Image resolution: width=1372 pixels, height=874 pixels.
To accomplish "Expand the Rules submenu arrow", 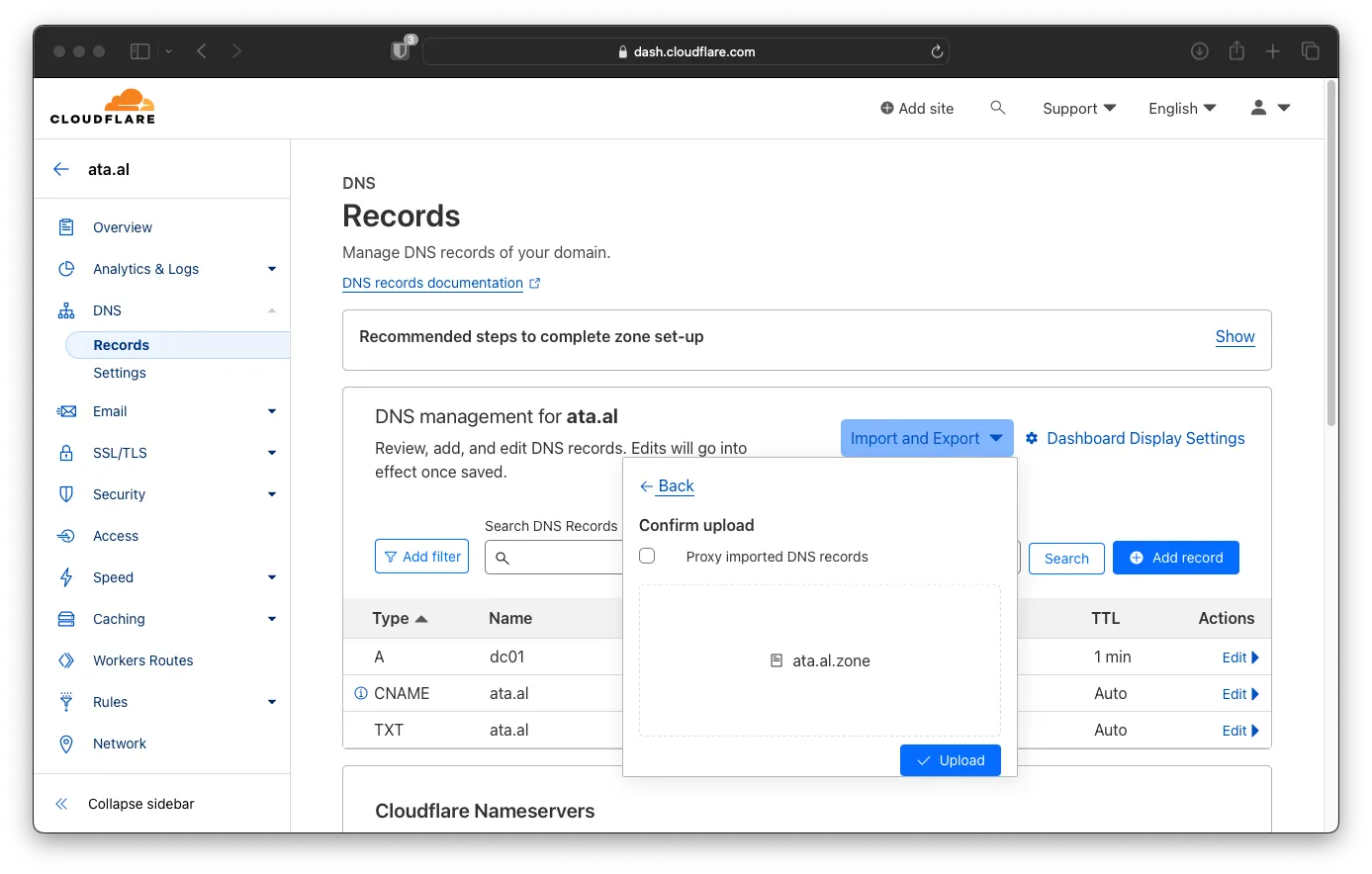I will coord(272,702).
